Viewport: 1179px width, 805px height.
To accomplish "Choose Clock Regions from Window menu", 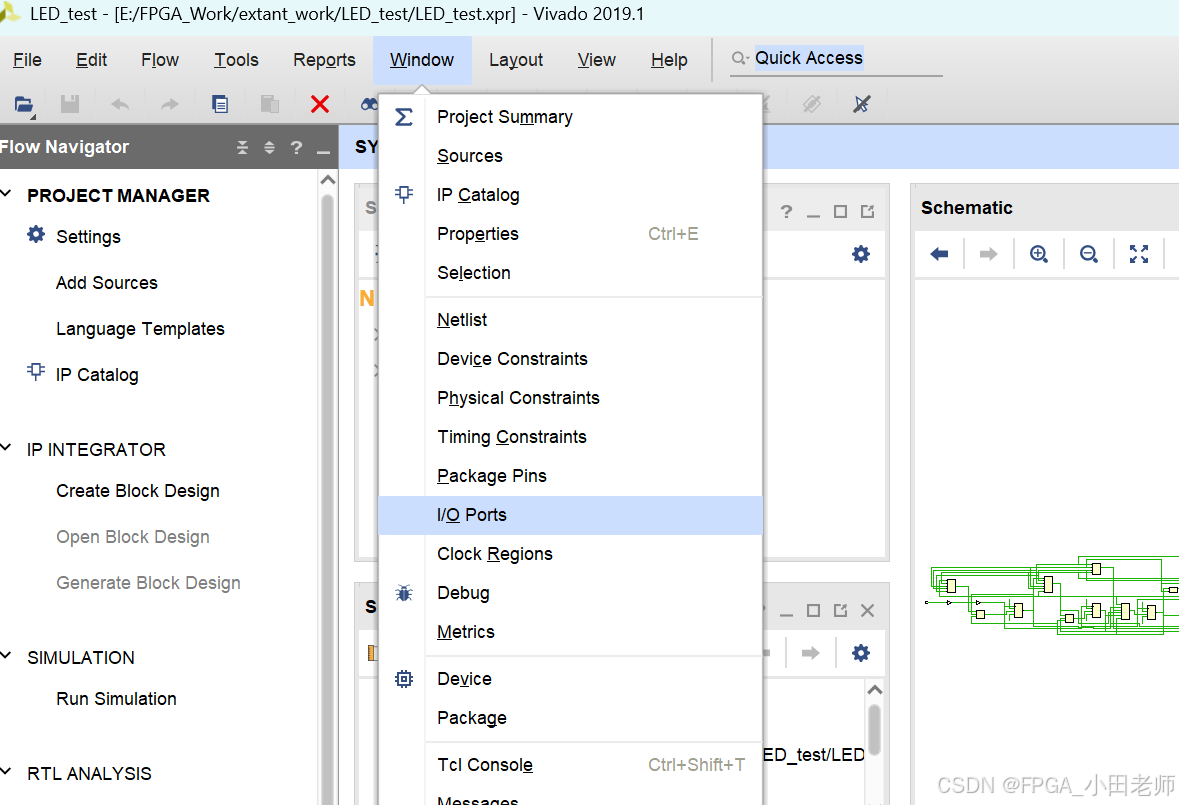I will 570,554.
